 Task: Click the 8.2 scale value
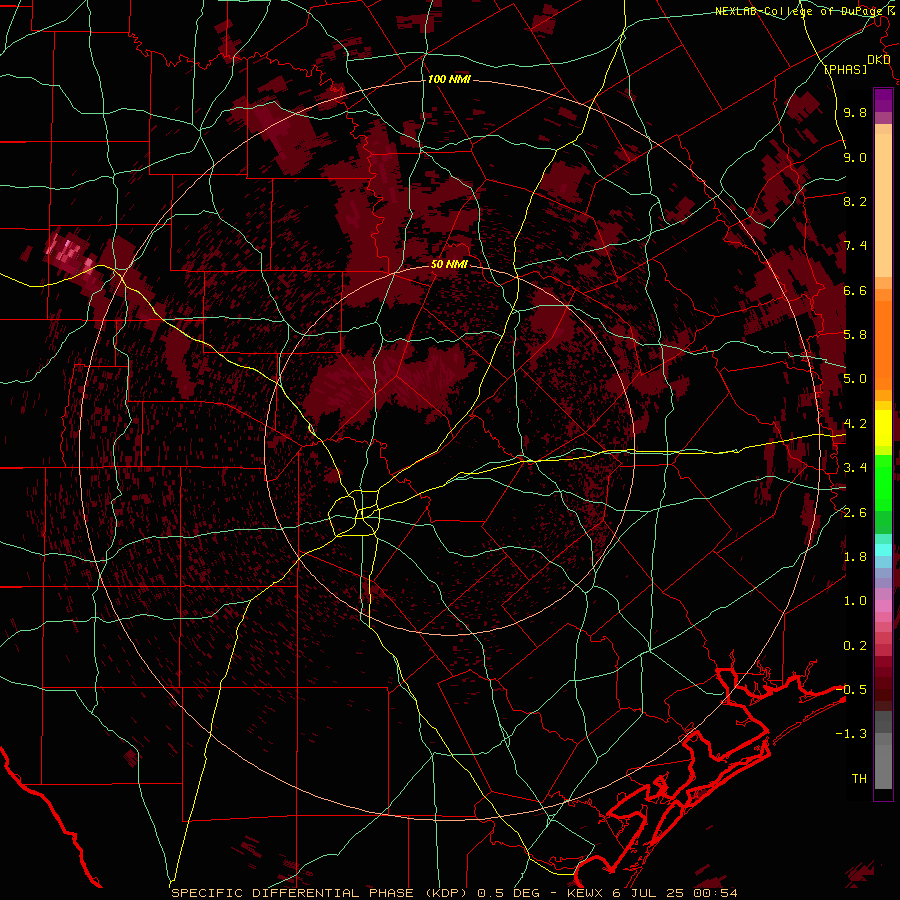pos(855,201)
